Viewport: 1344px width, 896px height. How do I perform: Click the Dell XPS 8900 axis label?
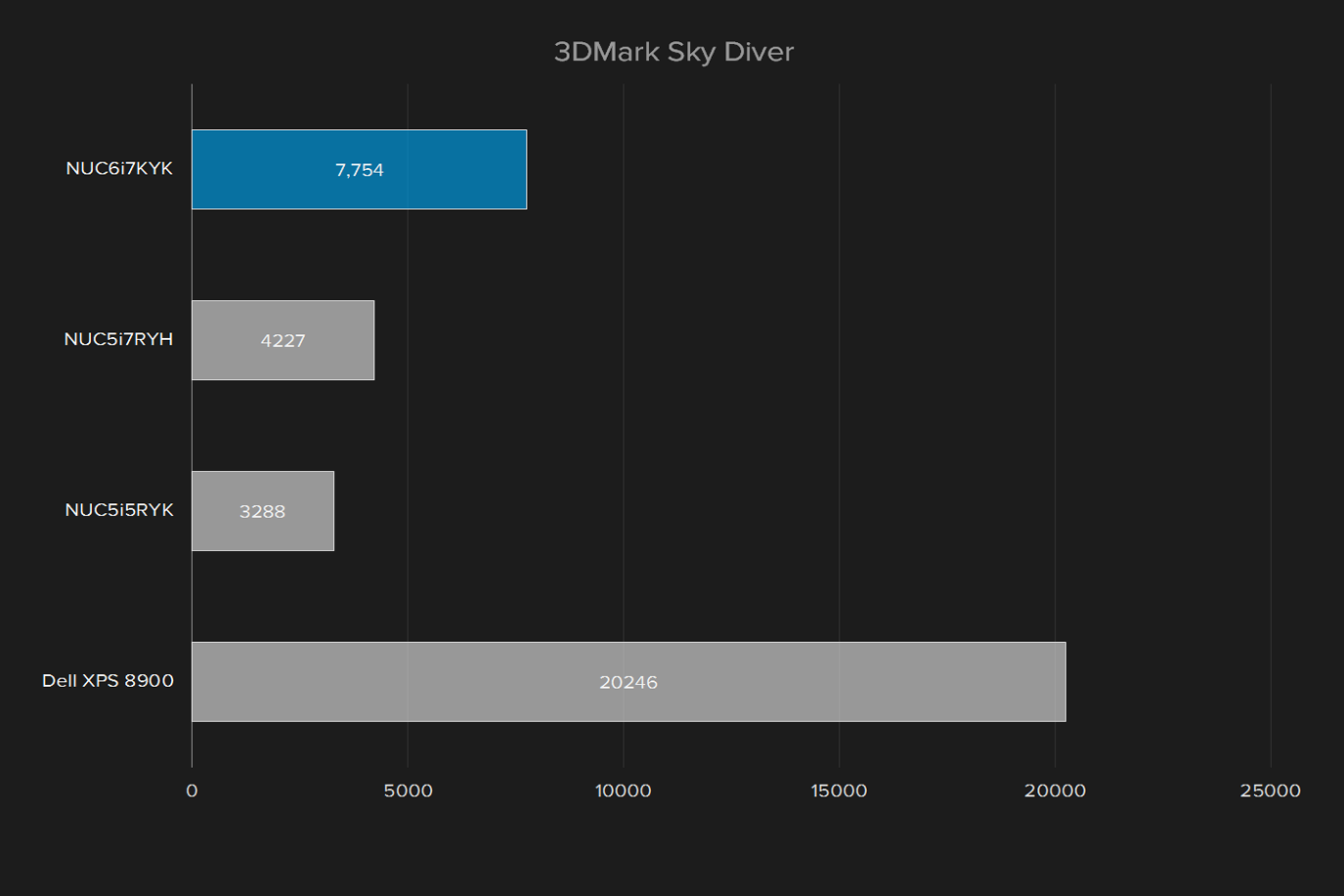(108, 681)
